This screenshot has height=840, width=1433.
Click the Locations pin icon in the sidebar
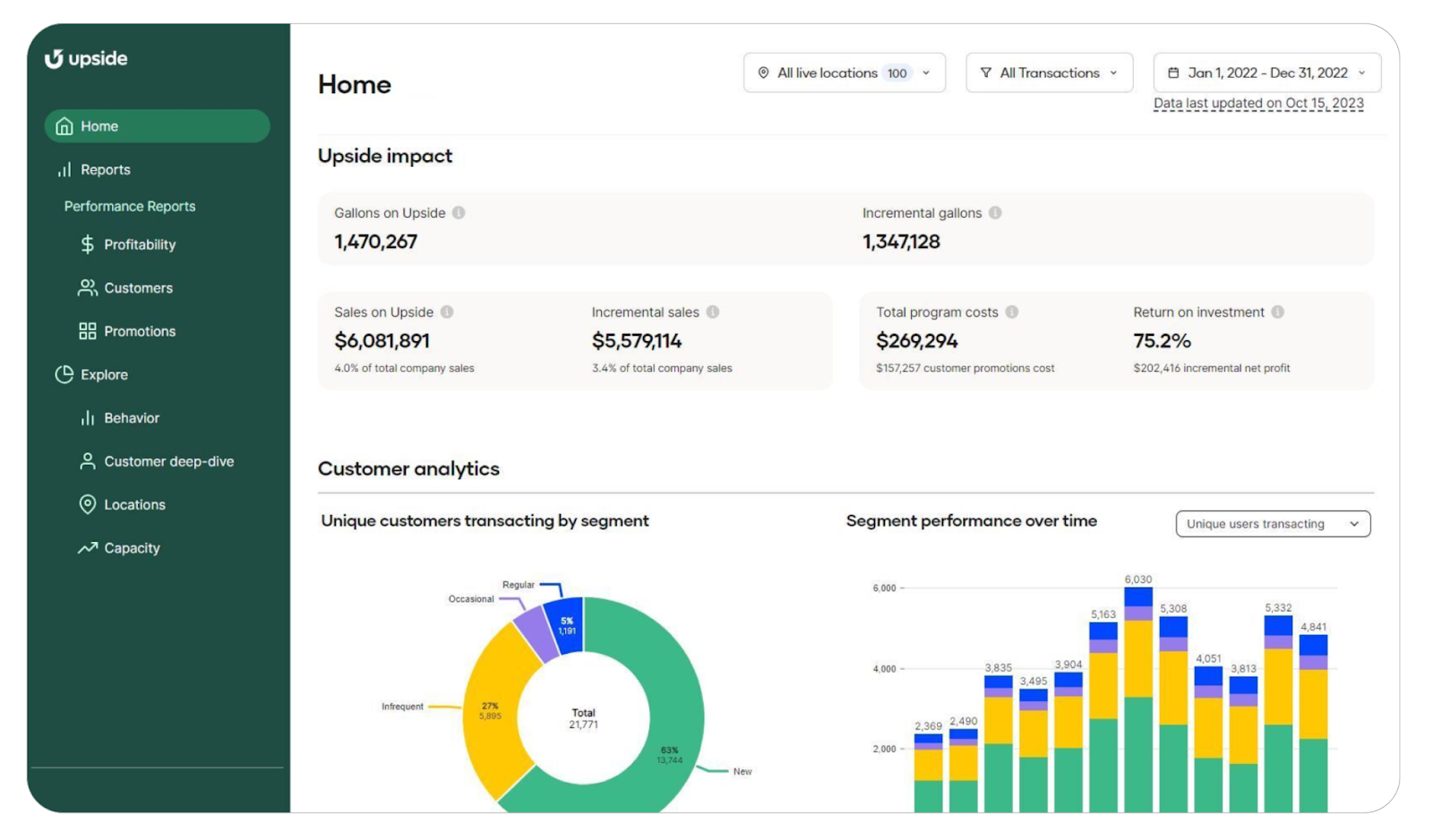87,504
